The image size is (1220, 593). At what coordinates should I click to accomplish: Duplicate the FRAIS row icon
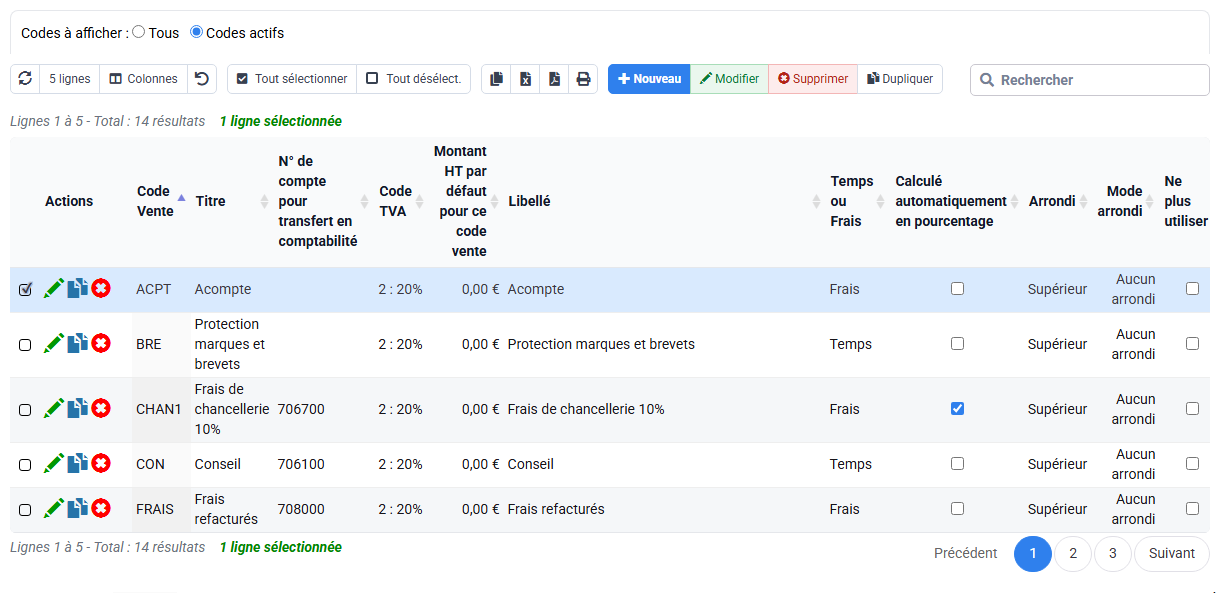pyautogui.click(x=78, y=509)
